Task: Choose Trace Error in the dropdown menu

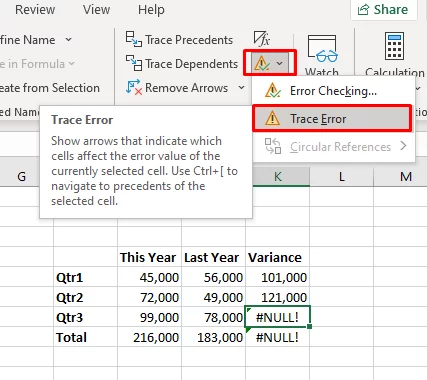Action: [332, 119]
